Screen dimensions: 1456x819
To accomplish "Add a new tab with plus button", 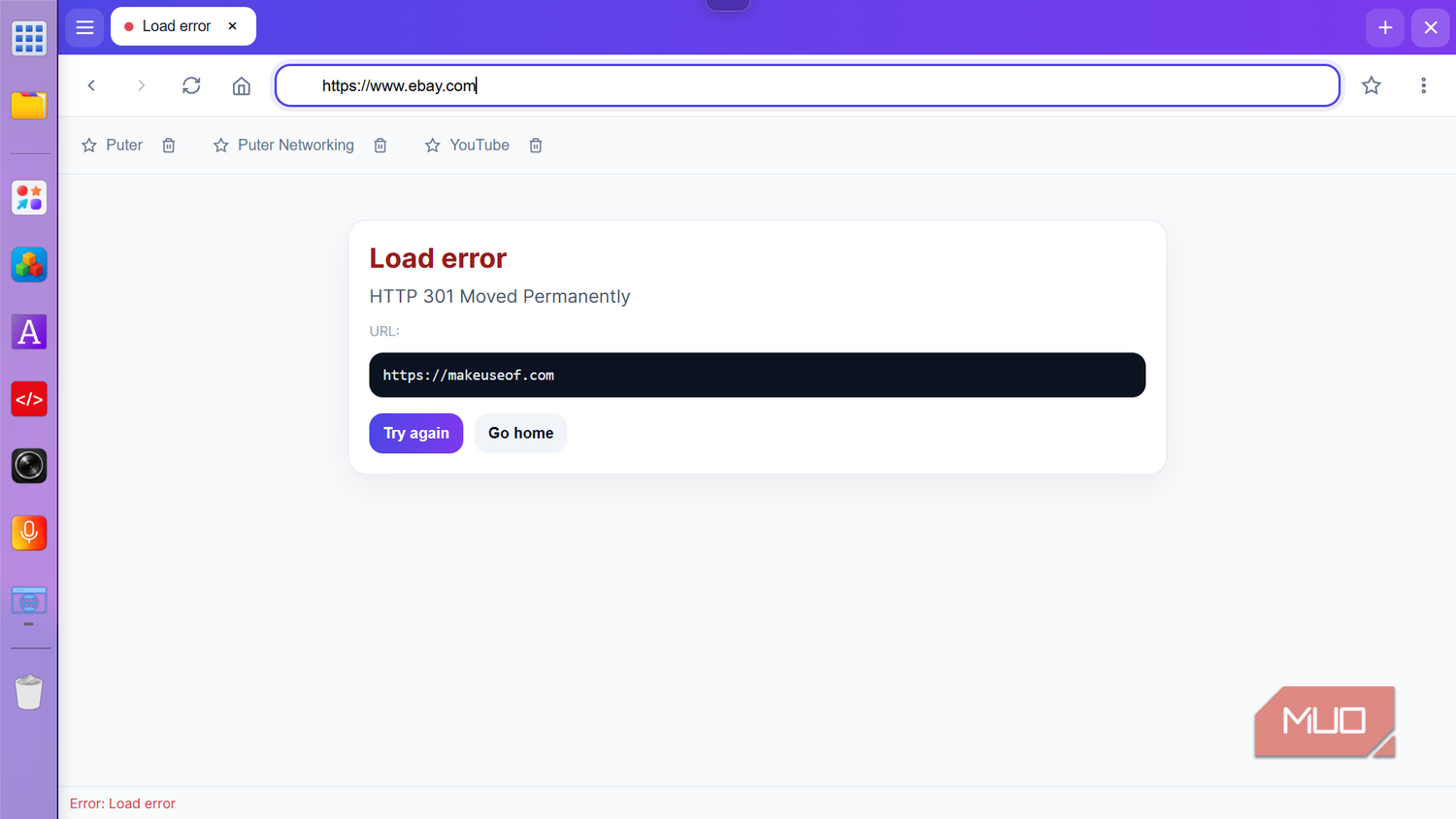I will pyautogui.click(x=1385, y=27).
